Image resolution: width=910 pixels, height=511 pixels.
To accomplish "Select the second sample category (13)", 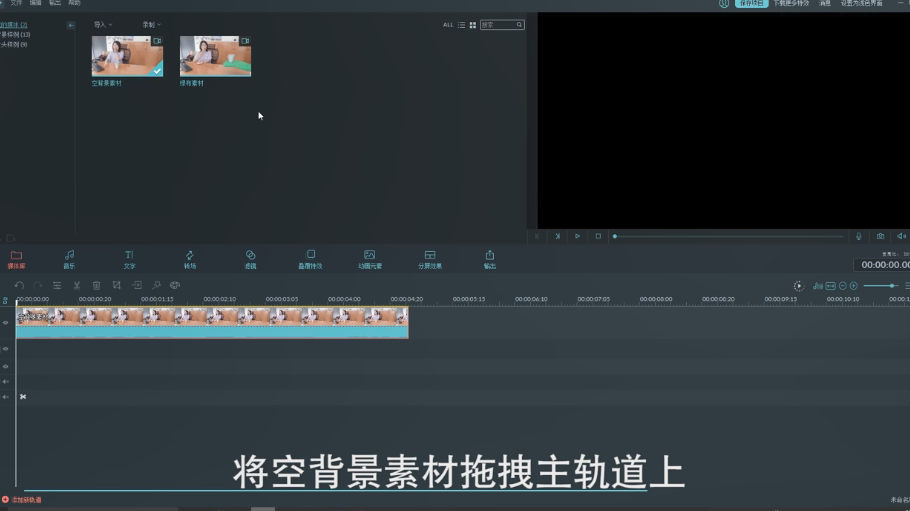I will tap(15, 35).
